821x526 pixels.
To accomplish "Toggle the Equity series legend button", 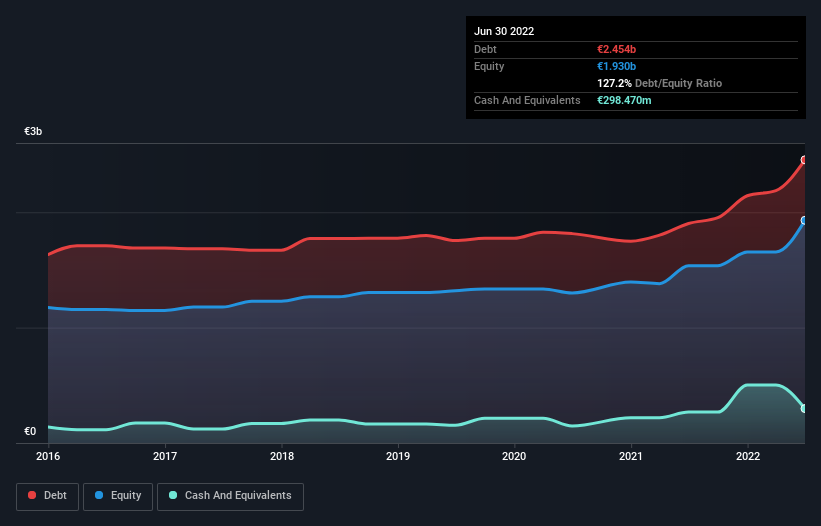I will pos(118,496).
